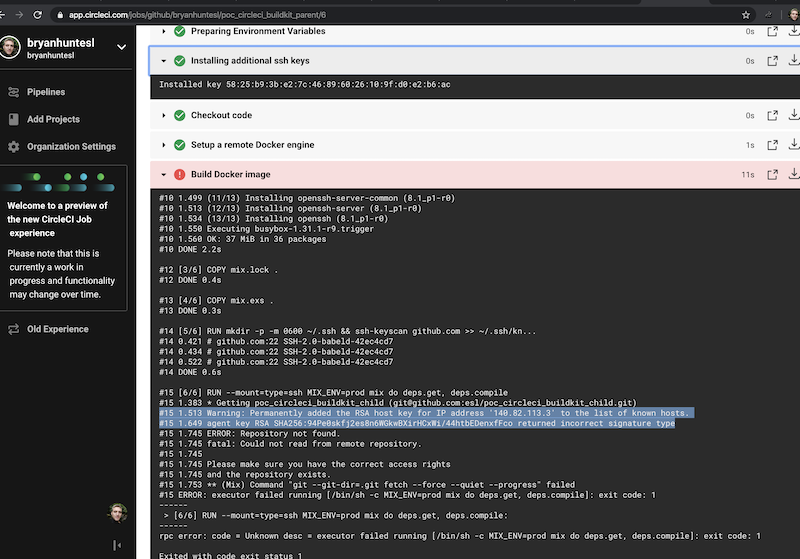The height and width of the screenshot is (559, 800).
Task: Download Setup a remote Docker engine output
Action: point(794,144)
